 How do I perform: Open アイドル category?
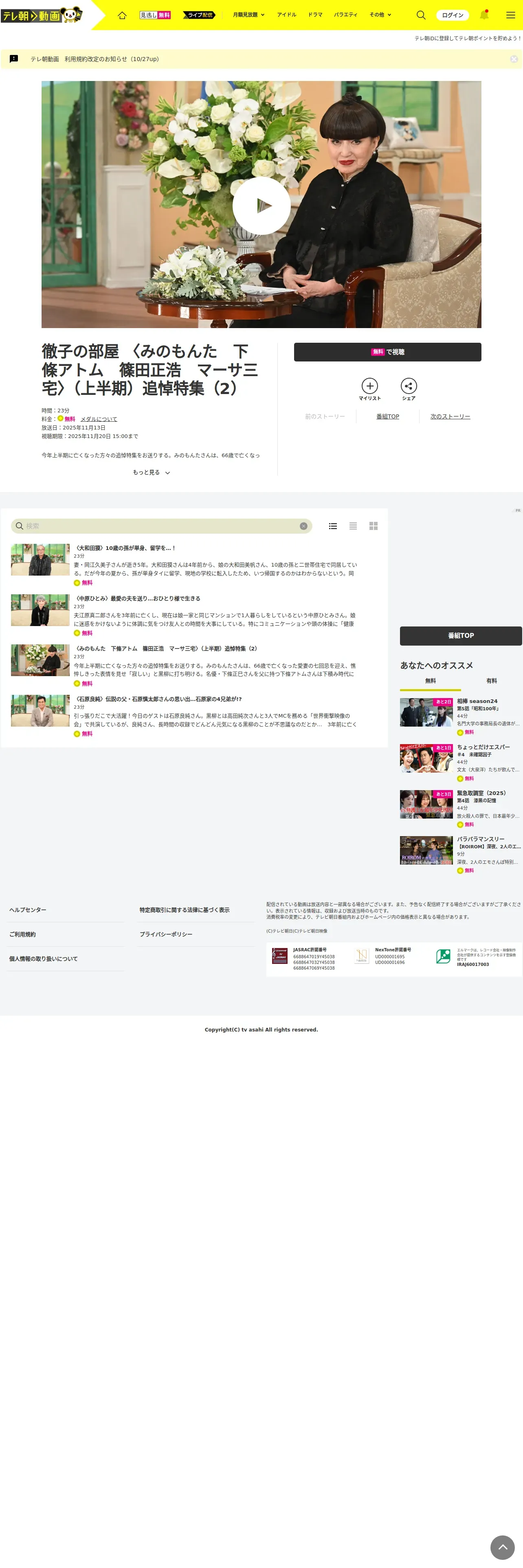pos(287,15)
